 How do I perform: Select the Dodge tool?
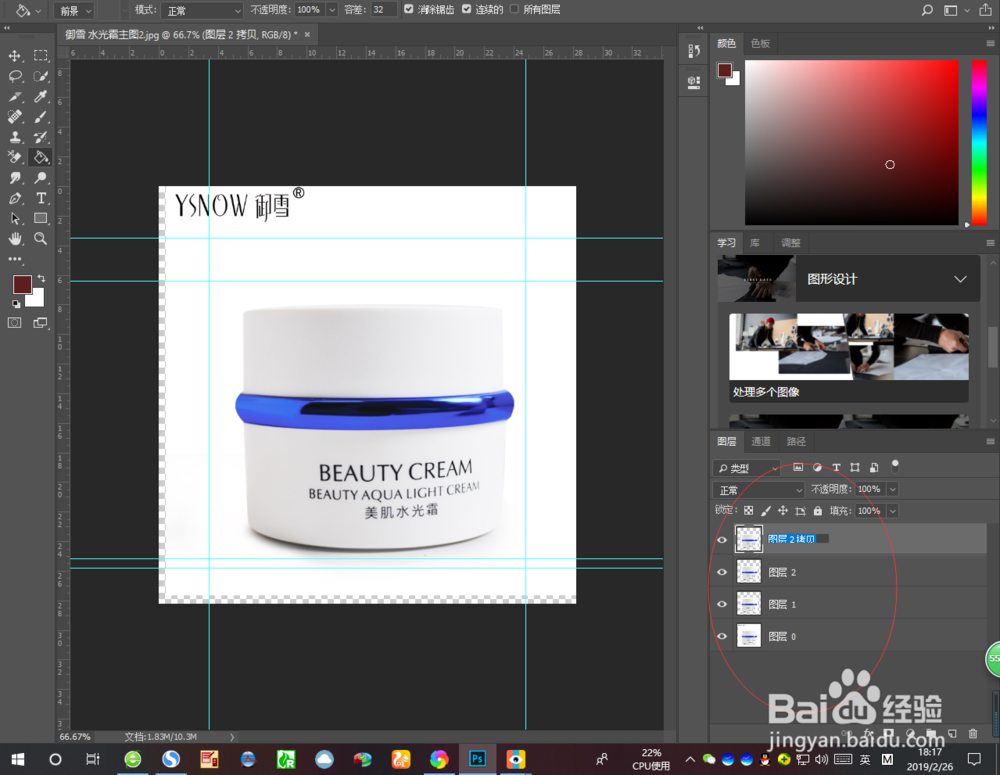coord(41,177)
